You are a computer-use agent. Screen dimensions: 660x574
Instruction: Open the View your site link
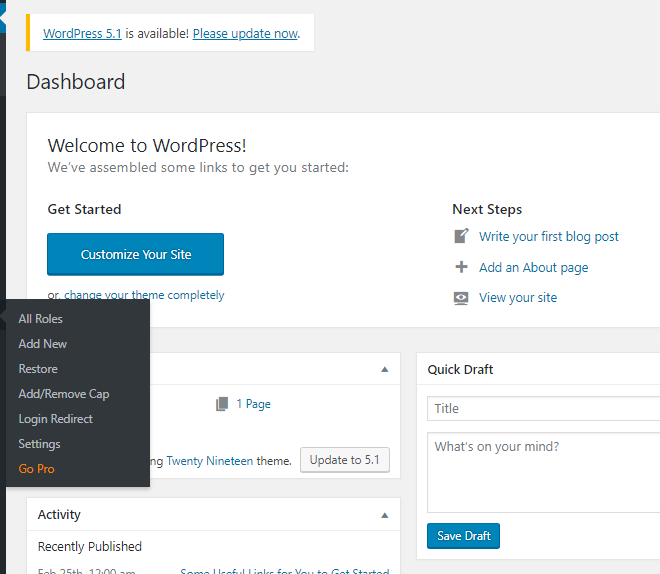518,298
